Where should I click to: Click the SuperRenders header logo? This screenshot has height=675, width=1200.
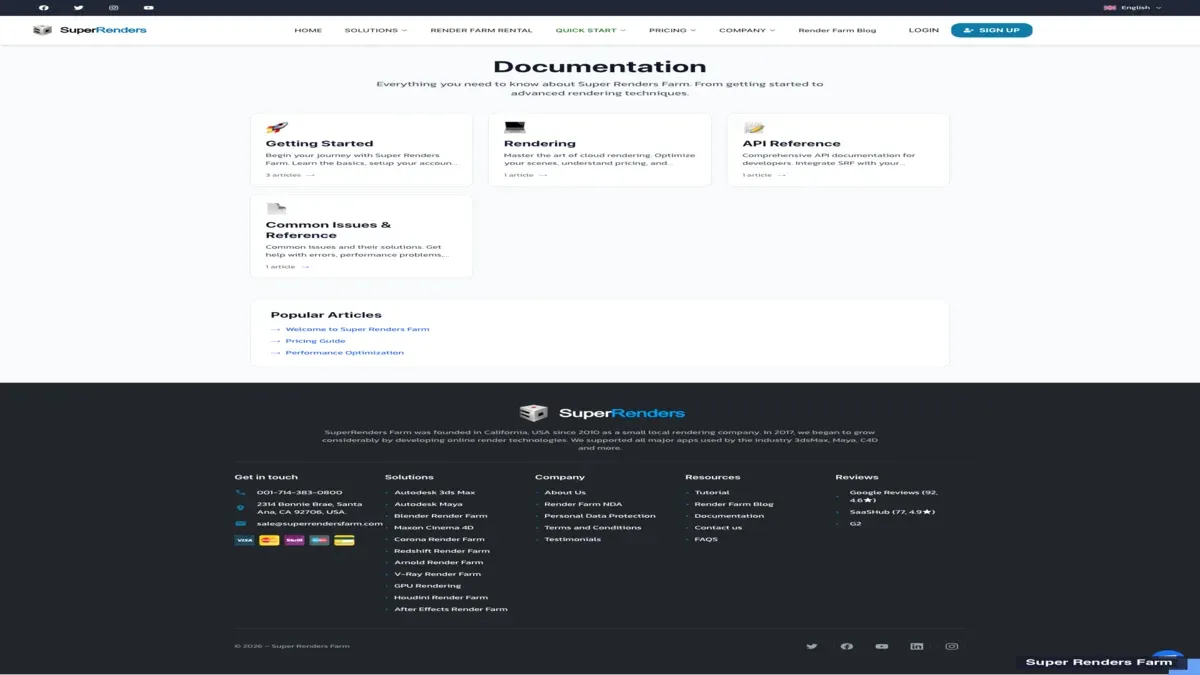point(90,30)
